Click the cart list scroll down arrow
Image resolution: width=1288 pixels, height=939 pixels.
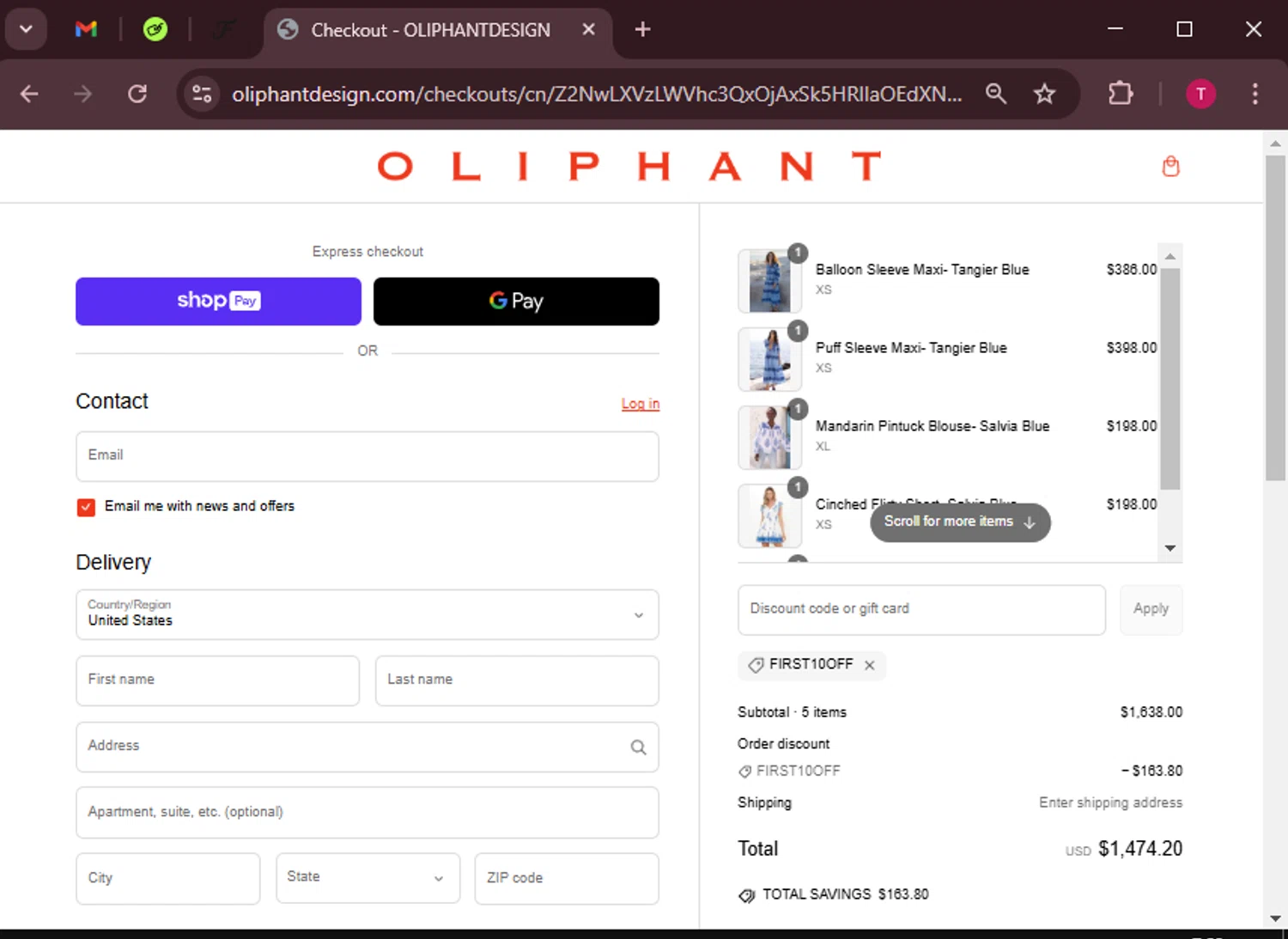click(x=1170, y=548)
